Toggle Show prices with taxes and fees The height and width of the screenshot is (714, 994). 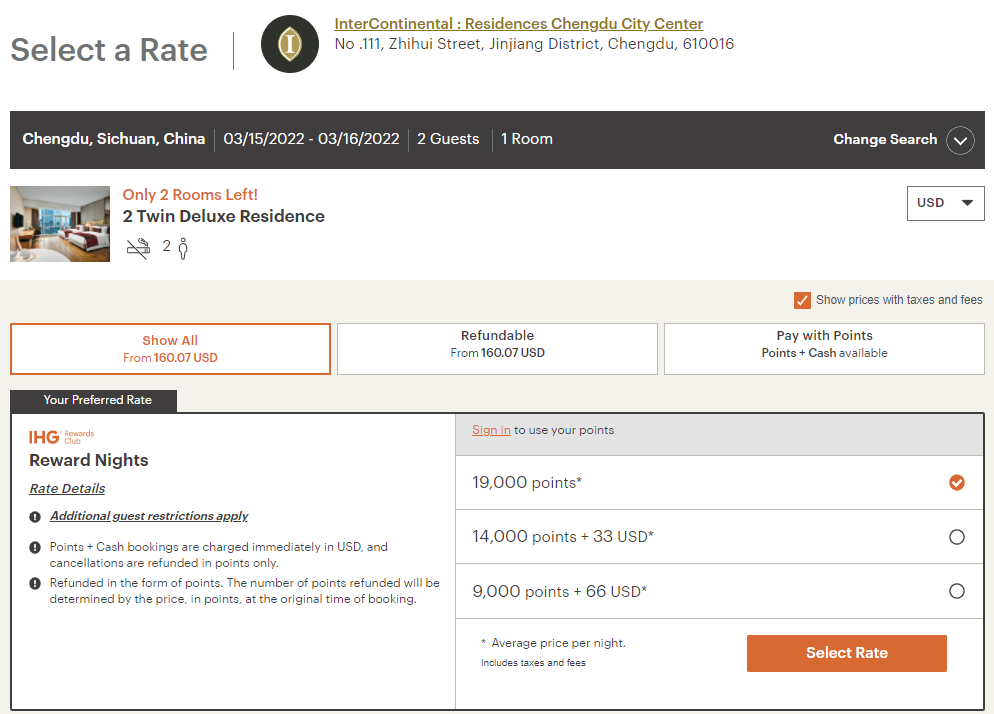coord(802,300)
